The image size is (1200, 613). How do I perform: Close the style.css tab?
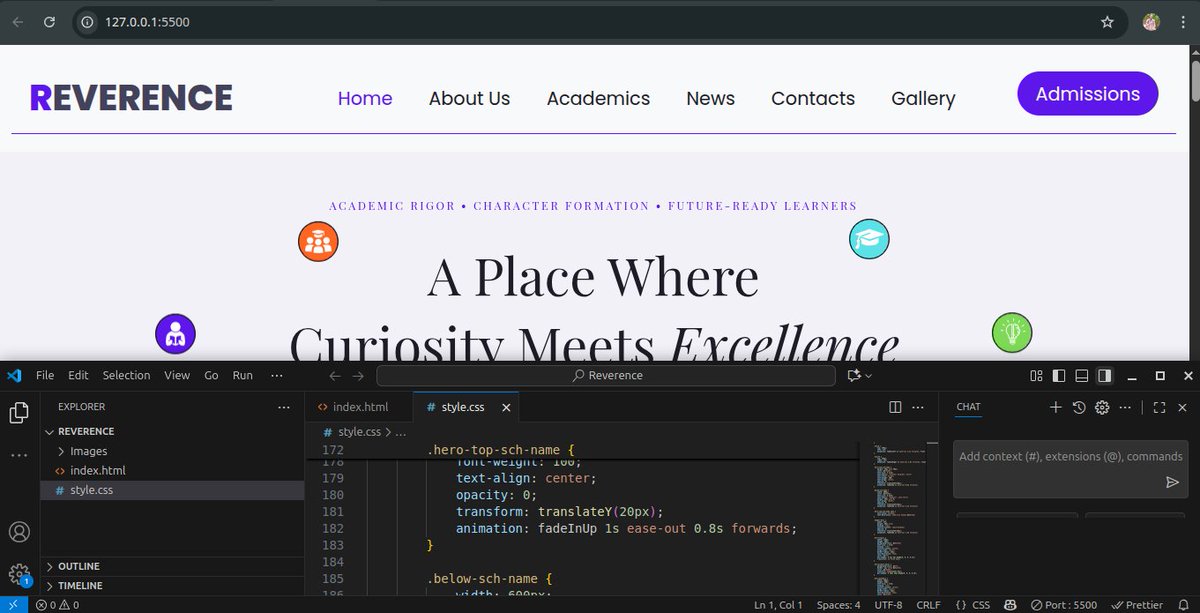(506, 407)
